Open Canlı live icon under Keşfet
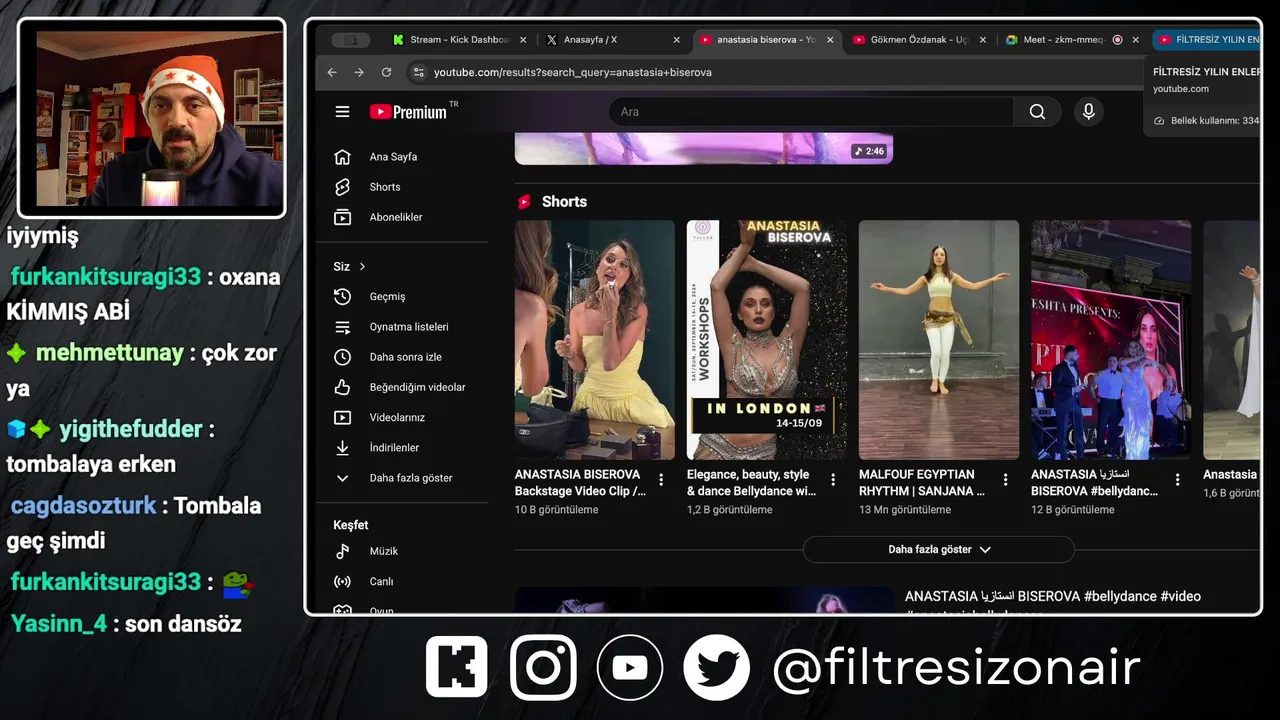Viewport: 1280px width, 720px height. [x=342, y=581]
